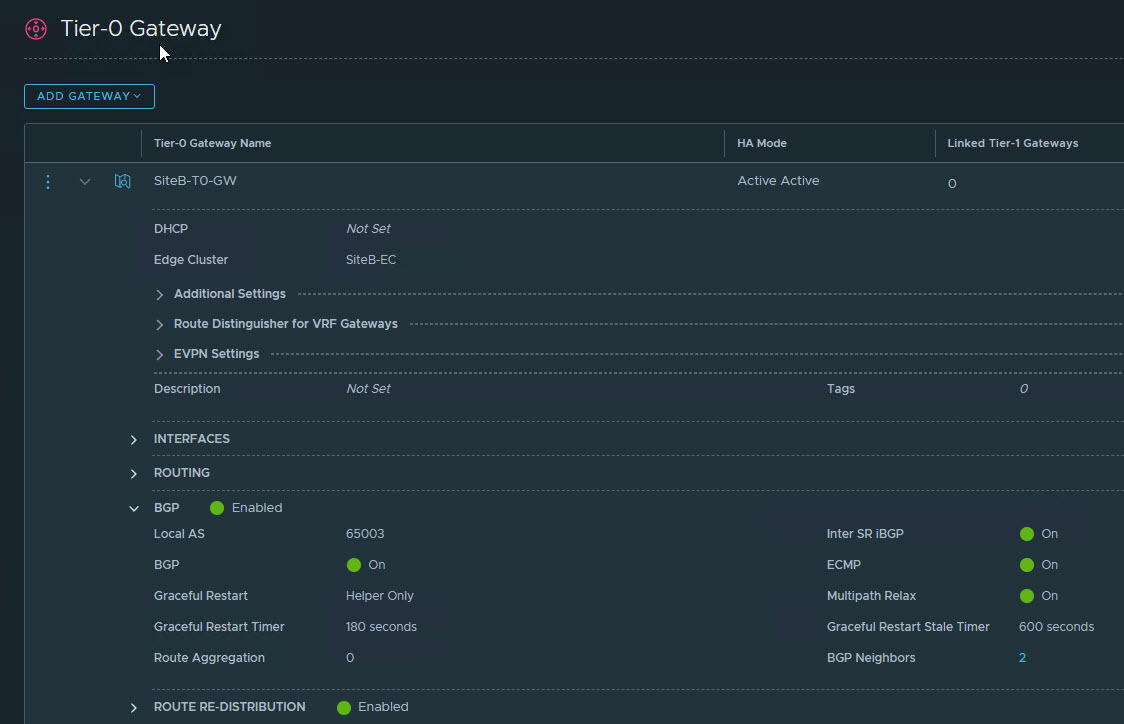
Task: Click the green BGP Enabled status indicator
Action: [x=217, y=508]
